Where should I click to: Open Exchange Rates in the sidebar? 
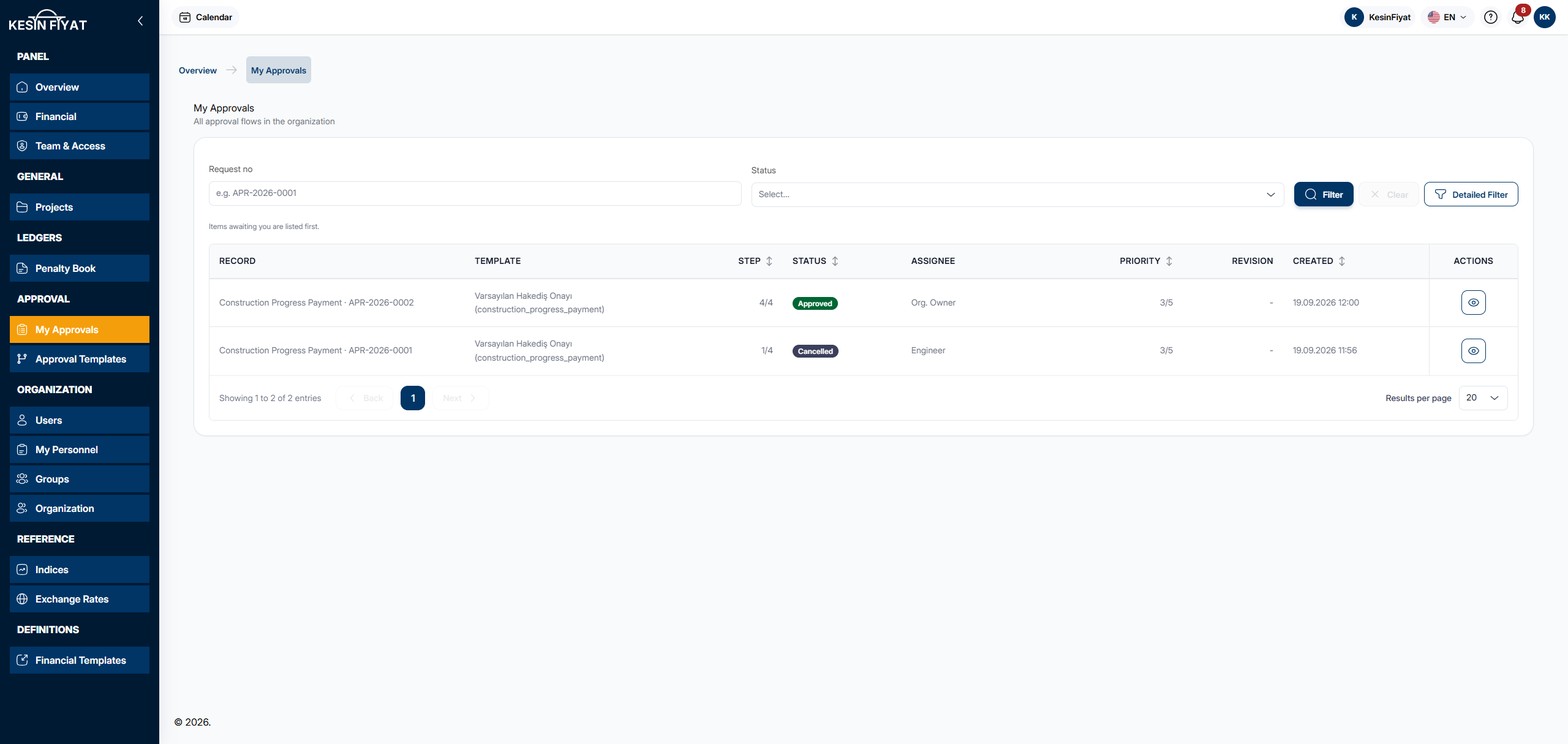click(x=79, y=599)
